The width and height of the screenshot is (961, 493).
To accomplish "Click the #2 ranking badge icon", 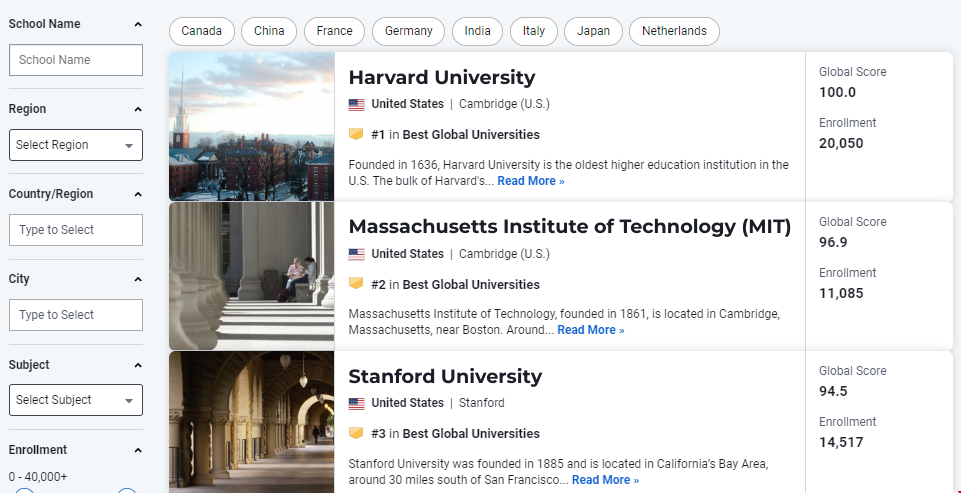I will coord(356,283).
